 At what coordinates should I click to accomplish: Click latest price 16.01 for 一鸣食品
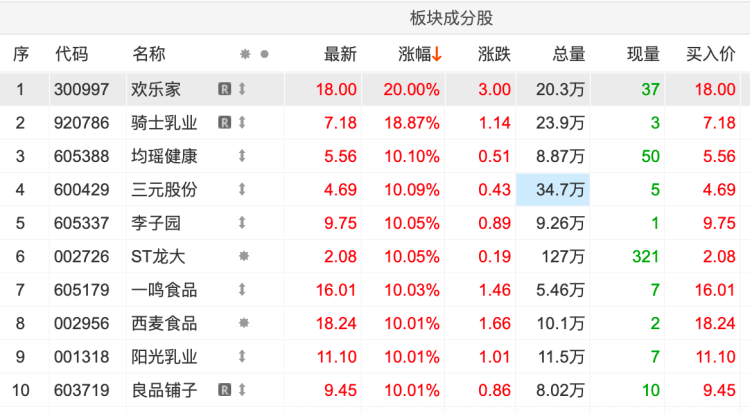click(336, 290)
